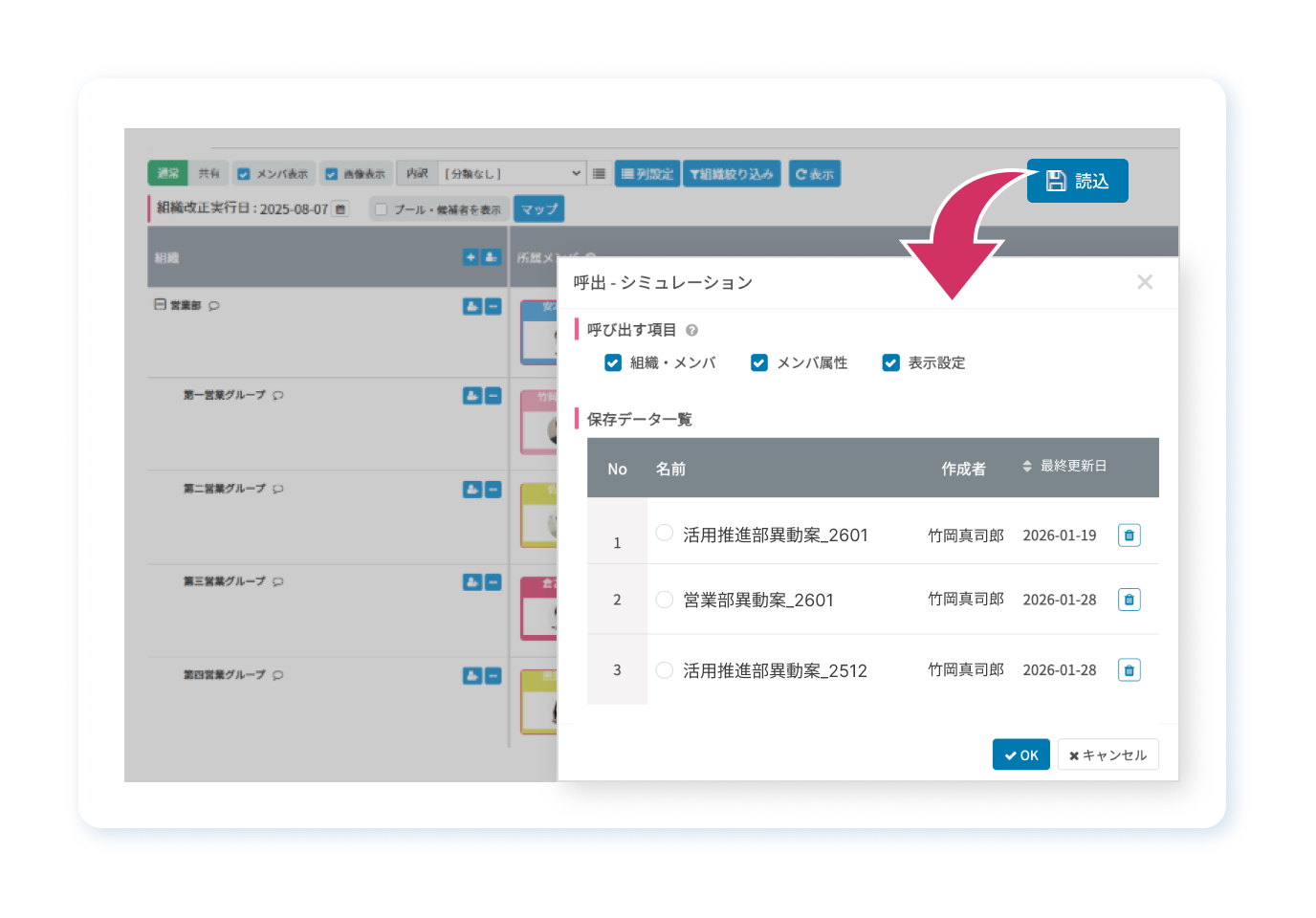Click キャンセル button

[x=1108, y=754]
